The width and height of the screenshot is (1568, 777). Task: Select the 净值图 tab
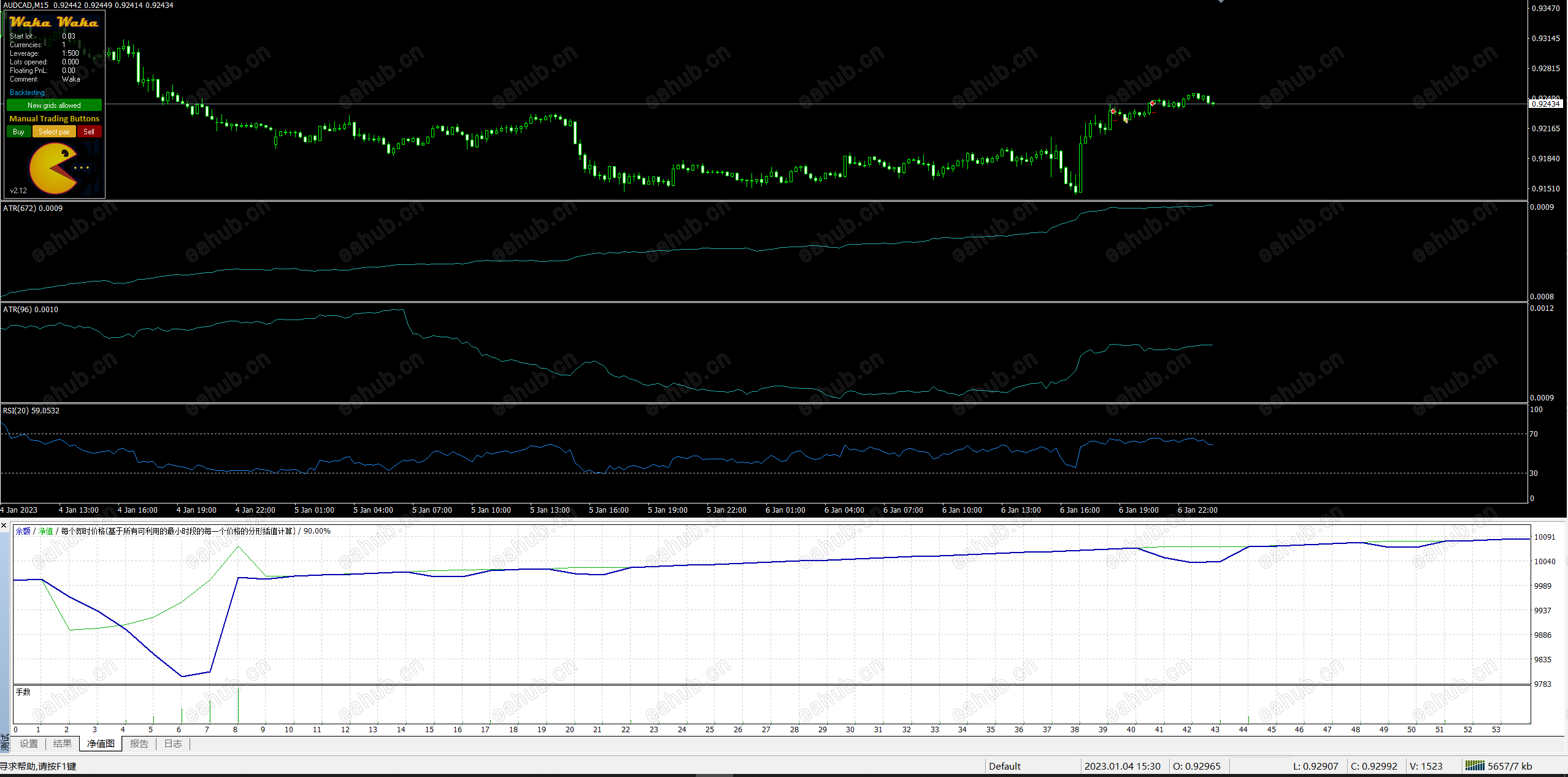coord(101,744)
